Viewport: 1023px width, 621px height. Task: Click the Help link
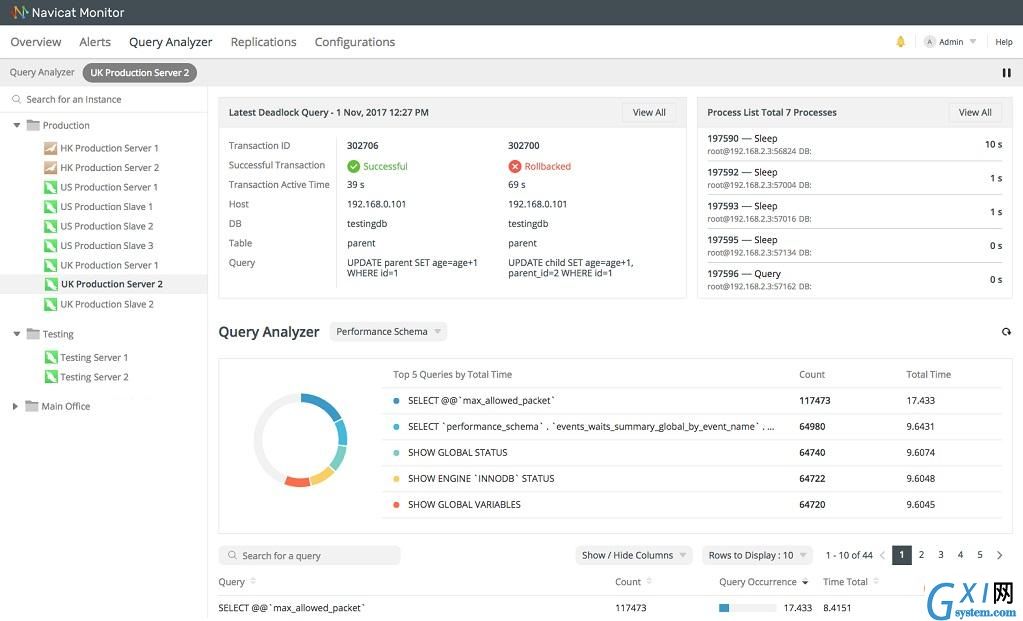pos(1003,42)
